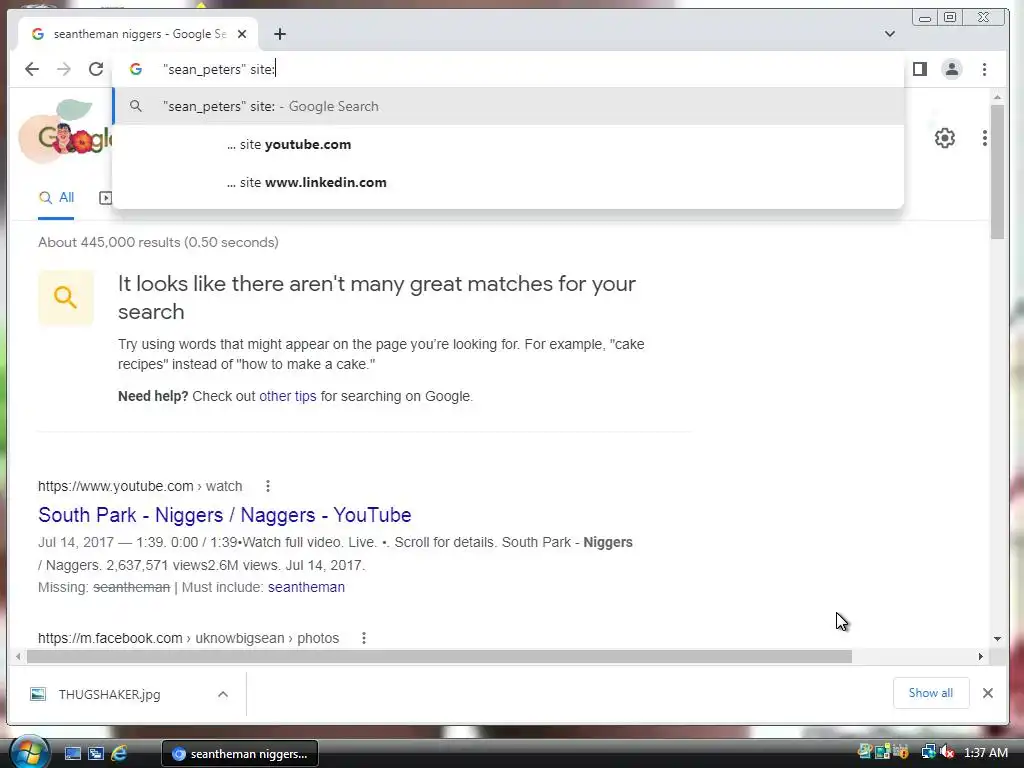Click the magnifier icon of the first suggestion

point(135,106)
